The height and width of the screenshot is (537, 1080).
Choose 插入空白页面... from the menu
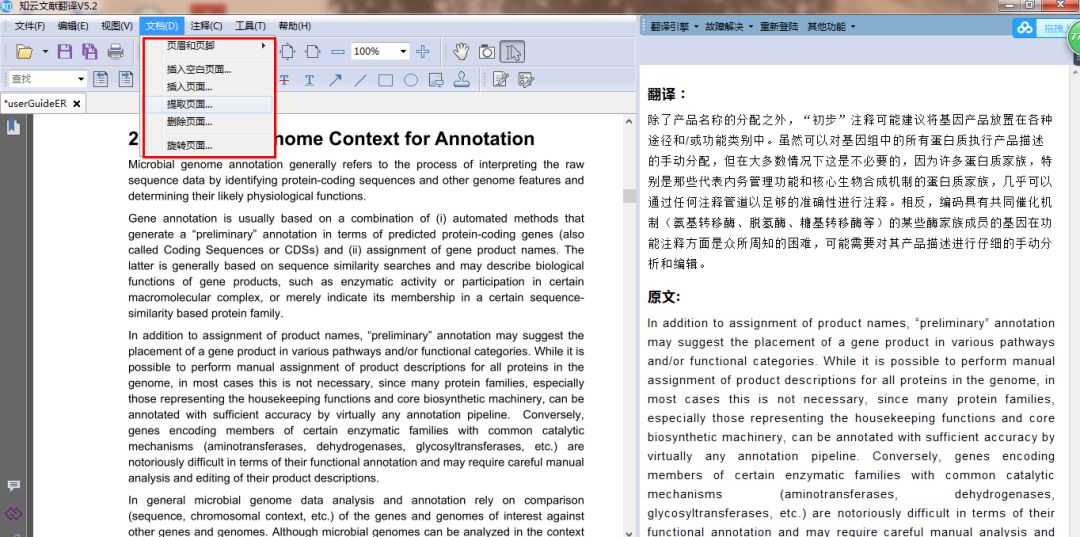tap(209, 70)
